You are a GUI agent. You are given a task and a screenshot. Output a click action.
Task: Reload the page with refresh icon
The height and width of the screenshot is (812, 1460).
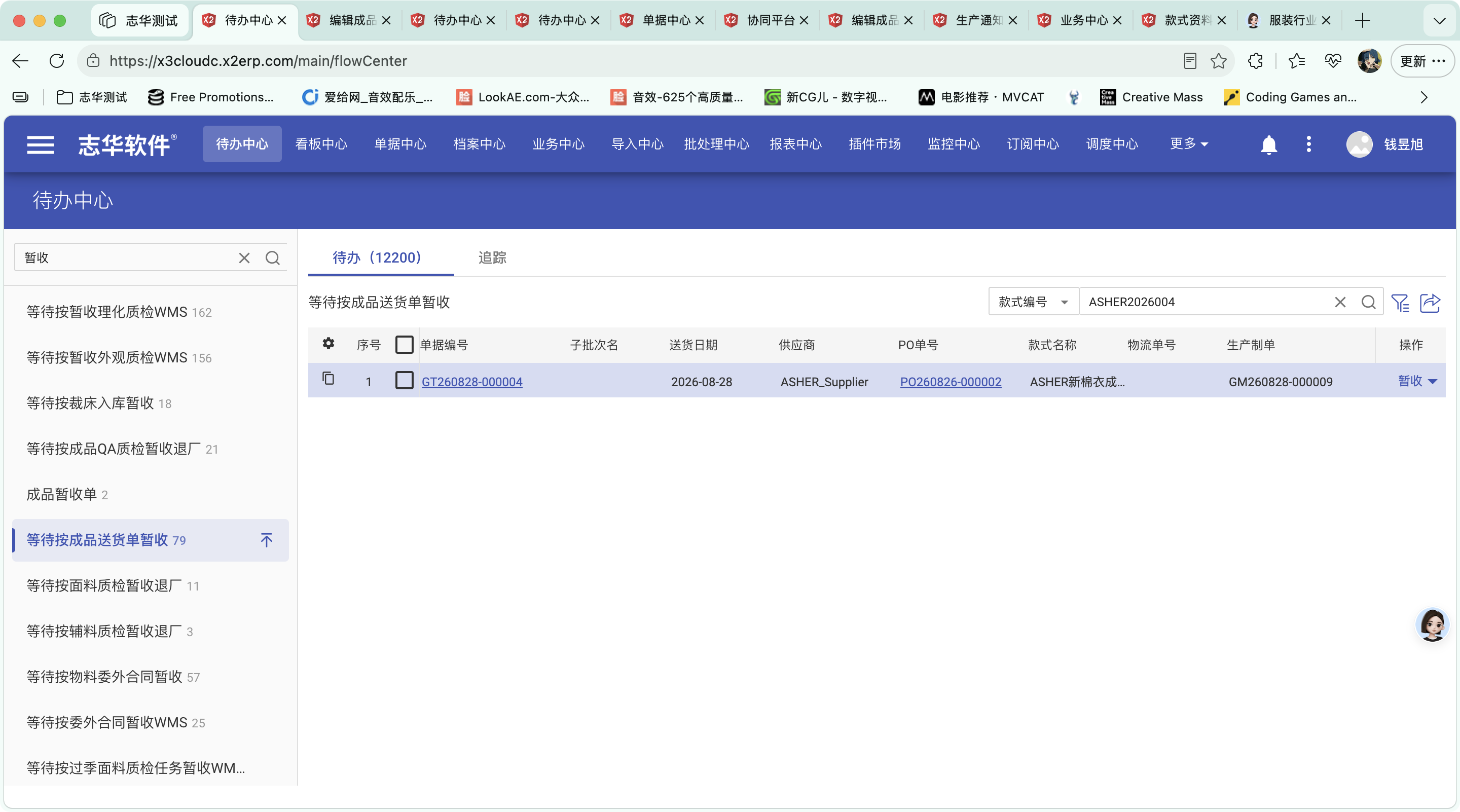click(57, 61)
